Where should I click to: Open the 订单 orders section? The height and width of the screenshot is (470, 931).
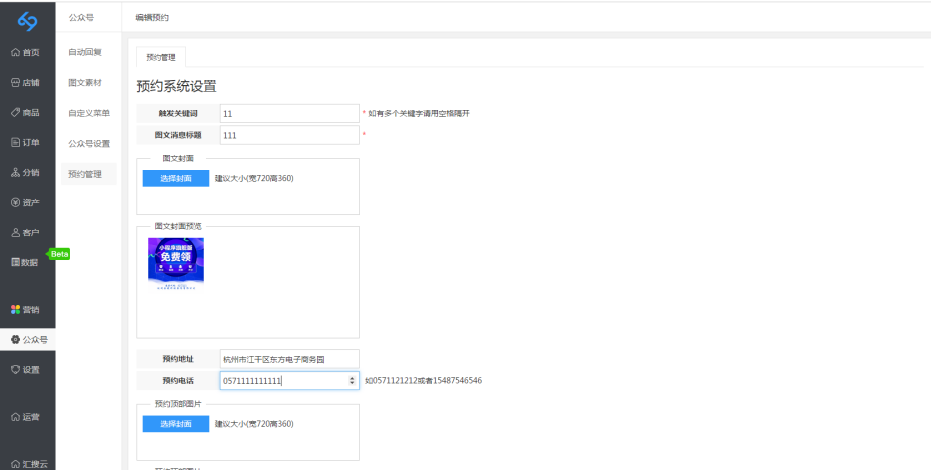click(27, 142)
